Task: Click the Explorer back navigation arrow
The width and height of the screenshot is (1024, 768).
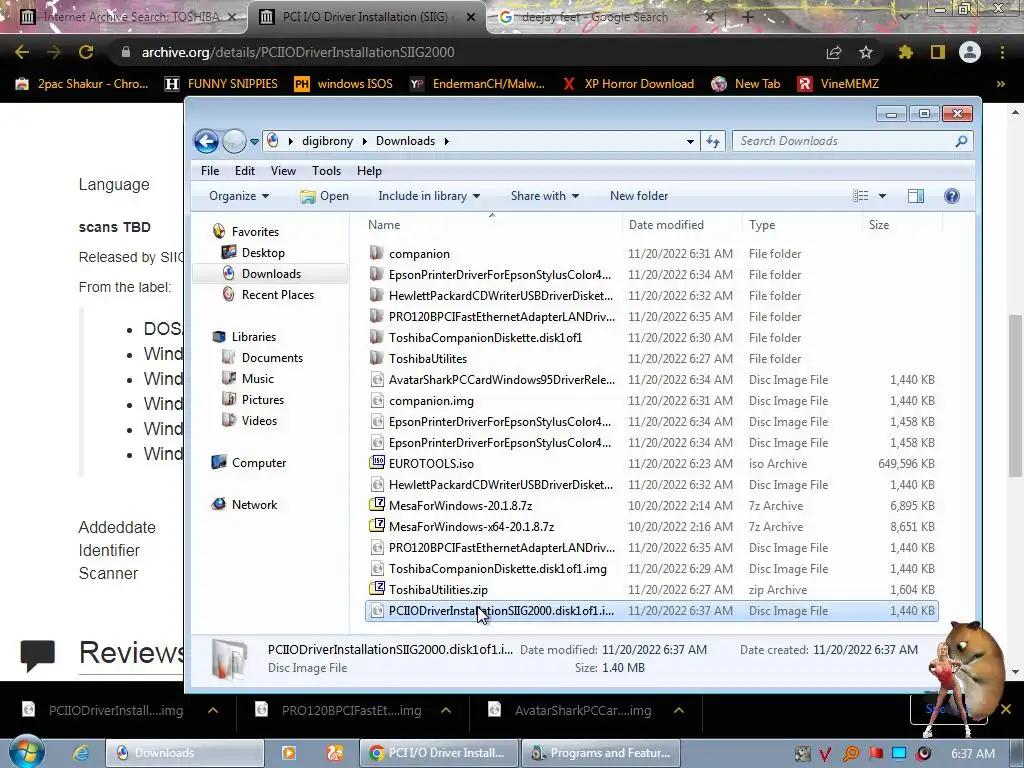Action: coord(206,141)
